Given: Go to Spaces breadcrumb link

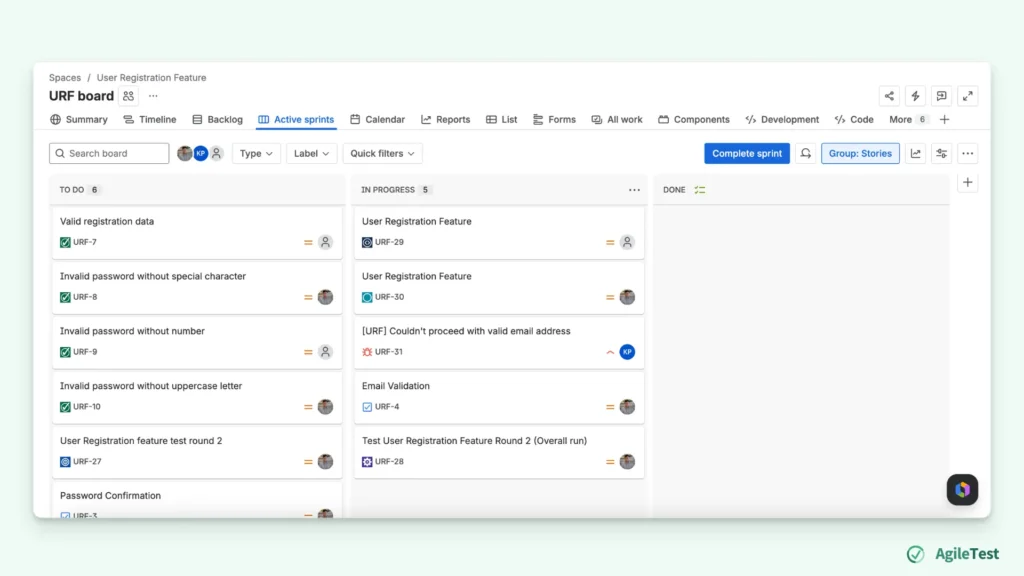Looking at the screenshot, I should point(65,78).
